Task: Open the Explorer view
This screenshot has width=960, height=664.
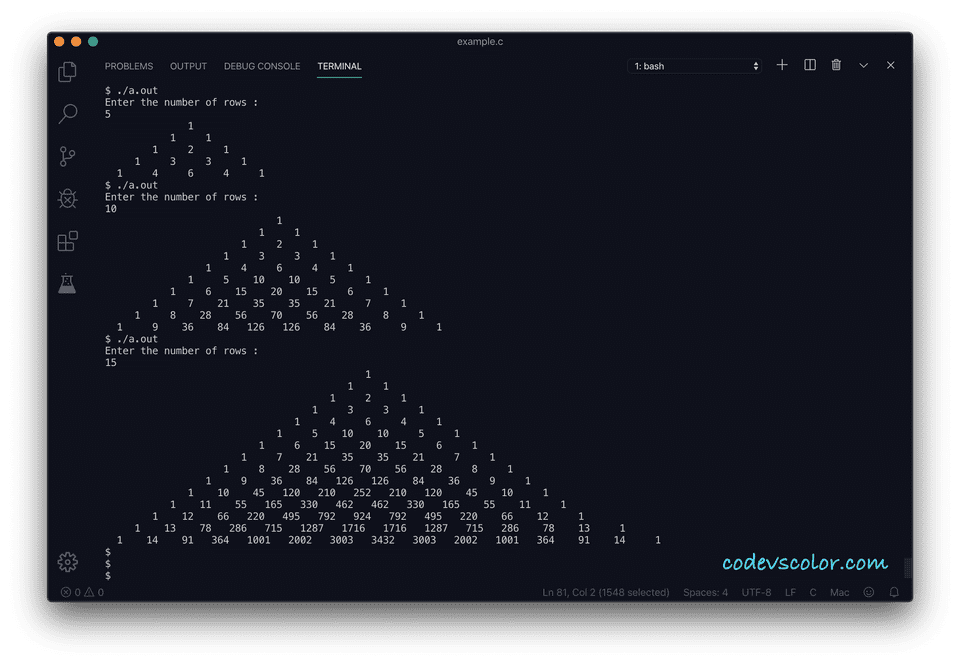Action: click(x=67, y=71)
